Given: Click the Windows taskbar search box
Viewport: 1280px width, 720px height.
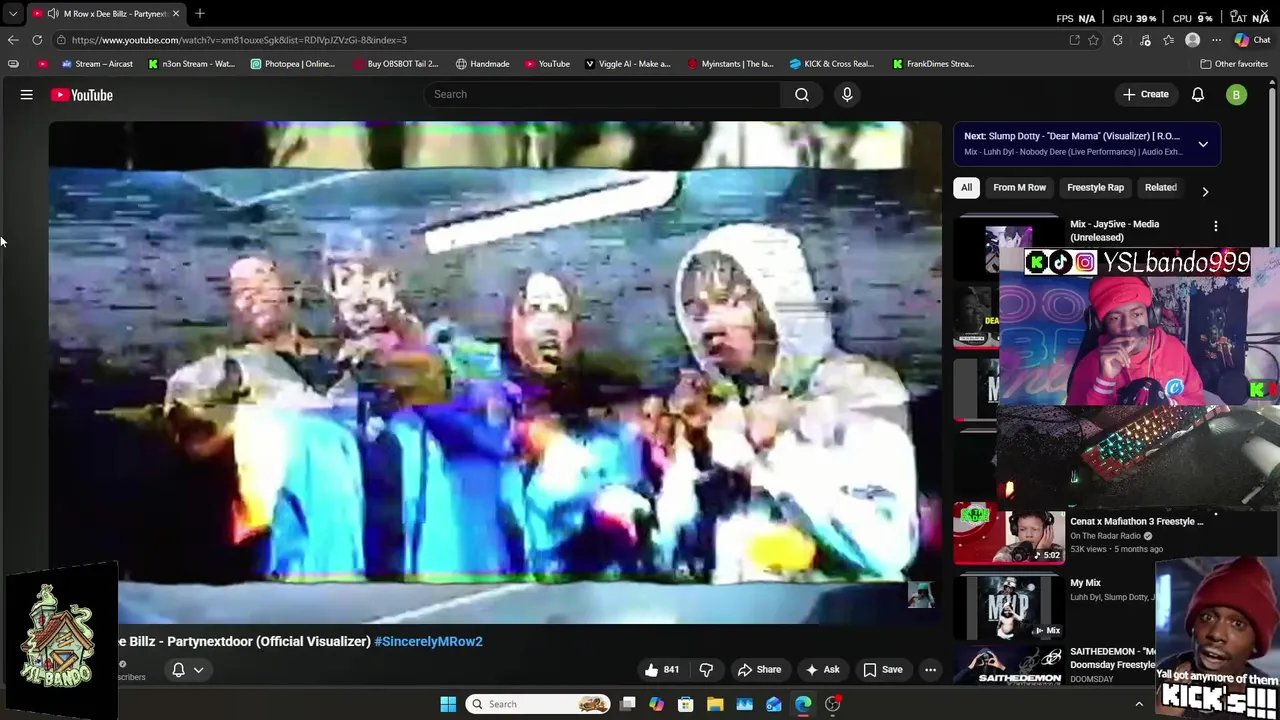Looking at the screenshot, I should pyautogui.click(x=539, y=704).
